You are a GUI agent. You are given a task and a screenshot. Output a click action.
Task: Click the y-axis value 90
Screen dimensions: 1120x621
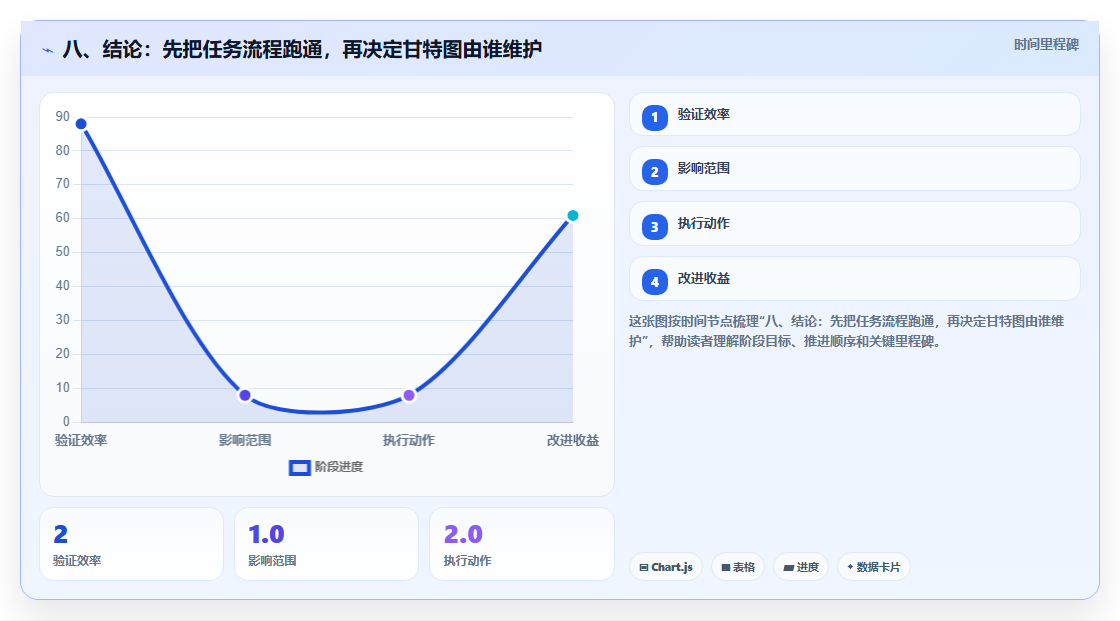pyautogui.click(x=63, y=116)
